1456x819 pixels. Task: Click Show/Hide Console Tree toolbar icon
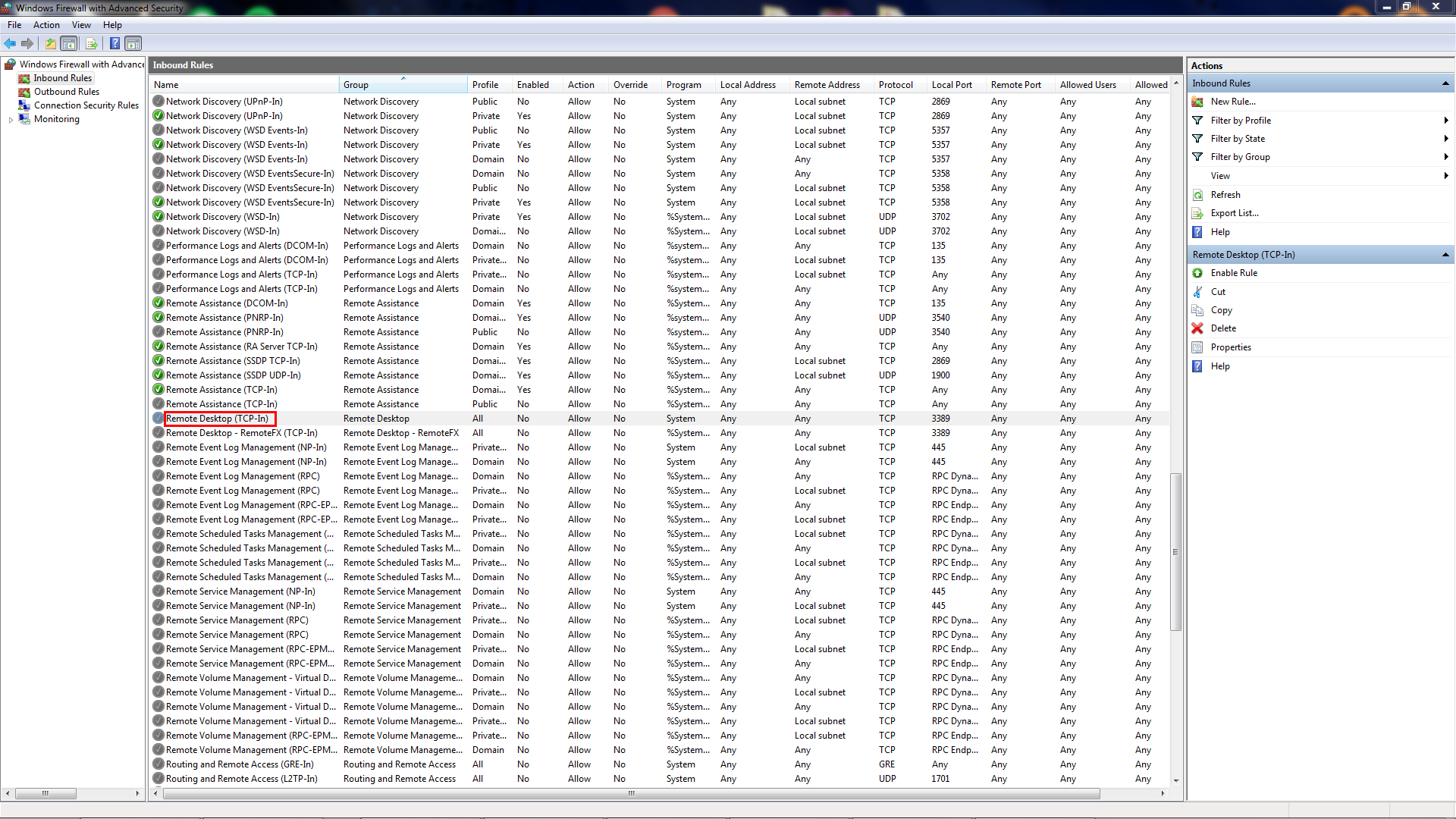(x=69, y=44)
